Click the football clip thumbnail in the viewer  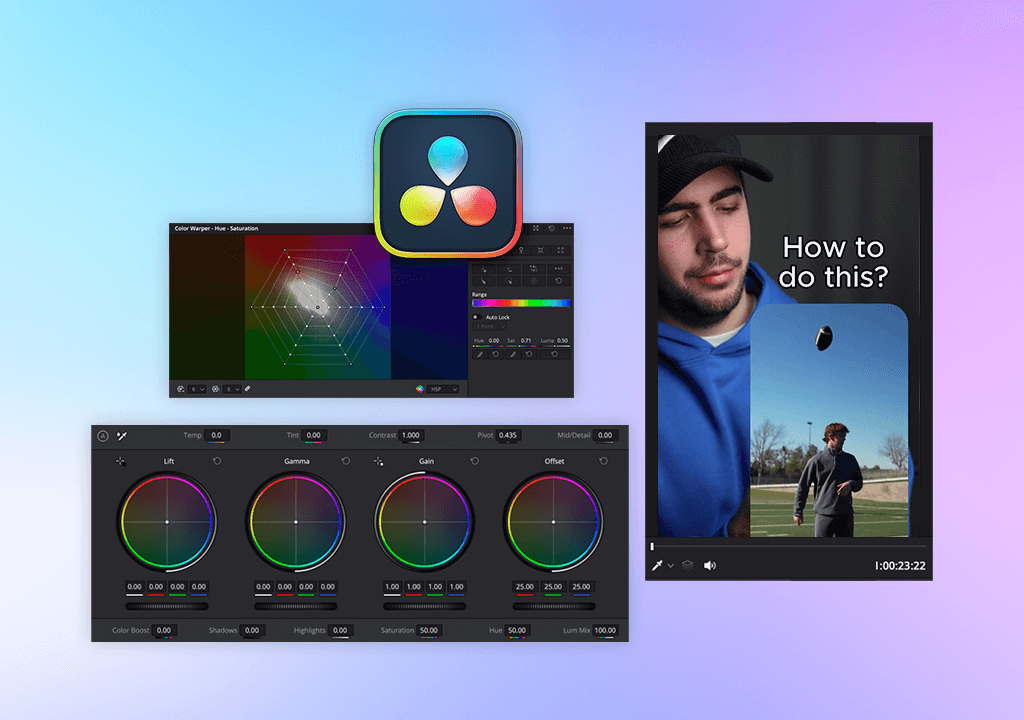point(829,421)
